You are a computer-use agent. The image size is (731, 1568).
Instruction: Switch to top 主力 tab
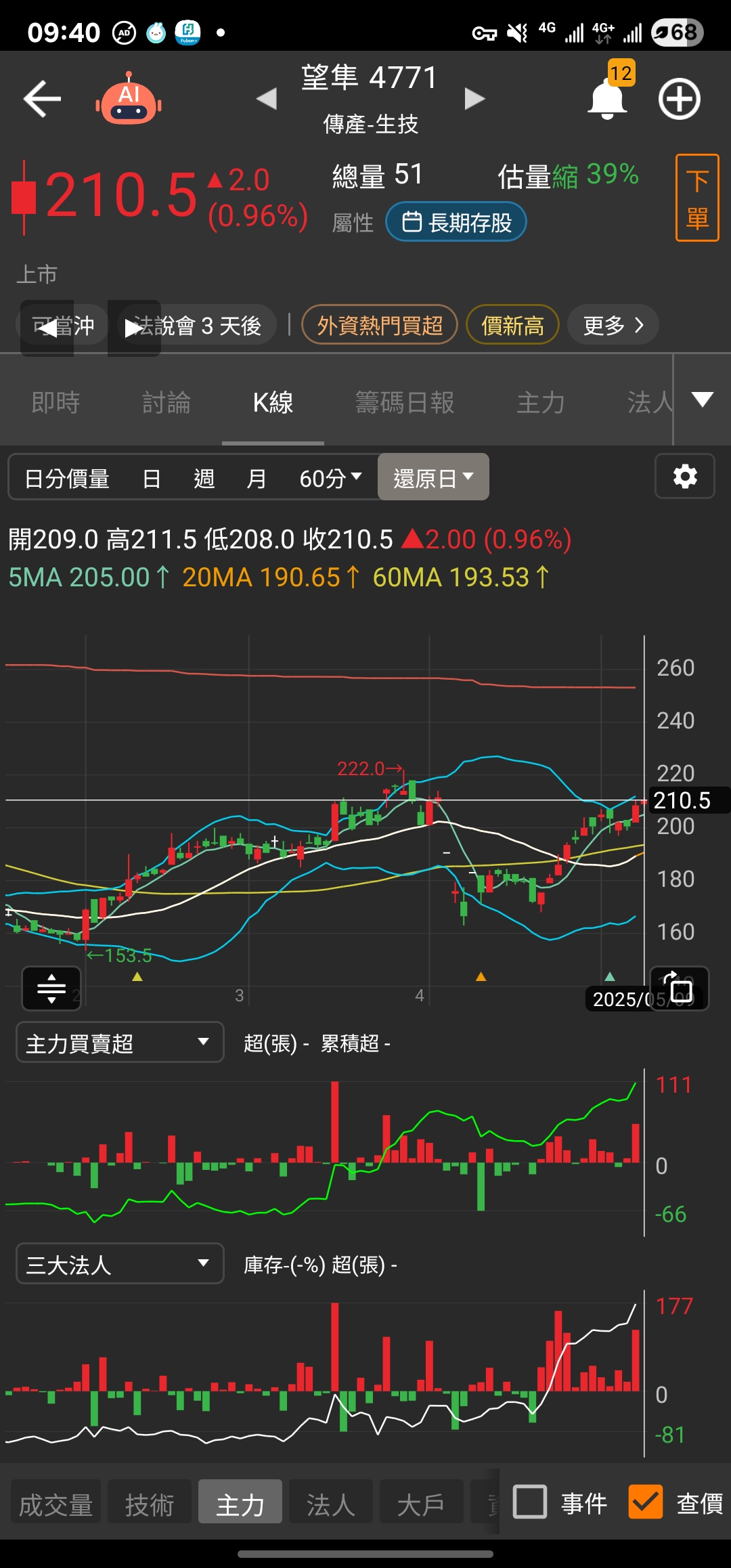coord(541,402)
